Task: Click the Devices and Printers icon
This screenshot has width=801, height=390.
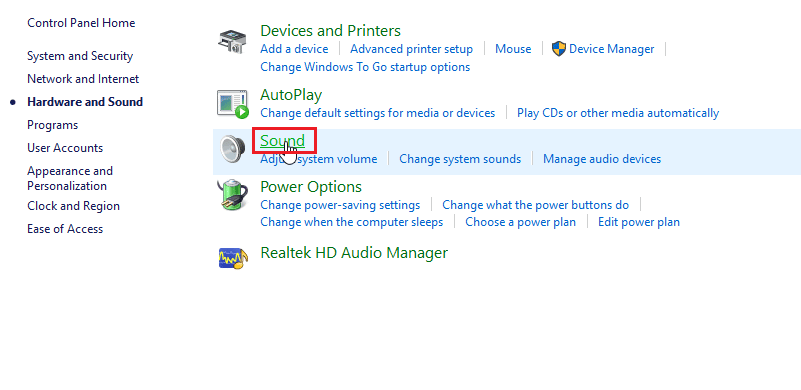Action: click(x=232, y=41)
